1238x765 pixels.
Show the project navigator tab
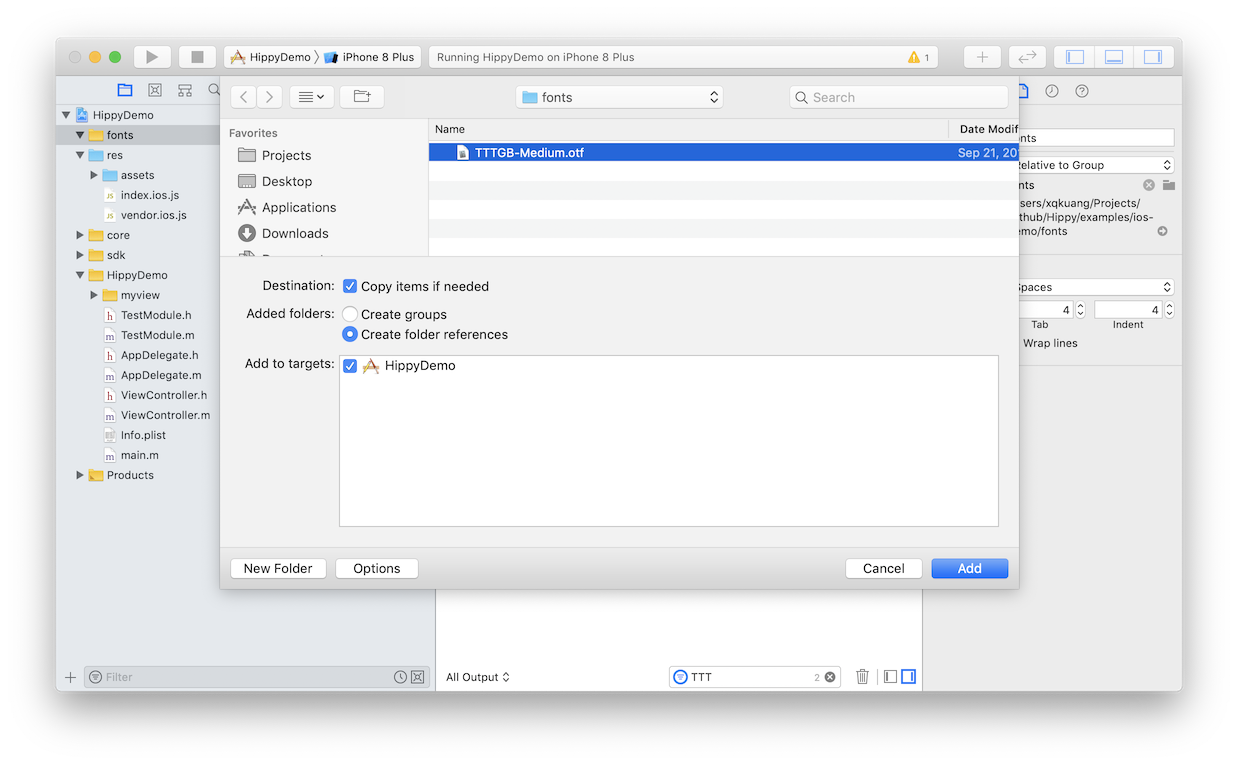pos(125,90)
